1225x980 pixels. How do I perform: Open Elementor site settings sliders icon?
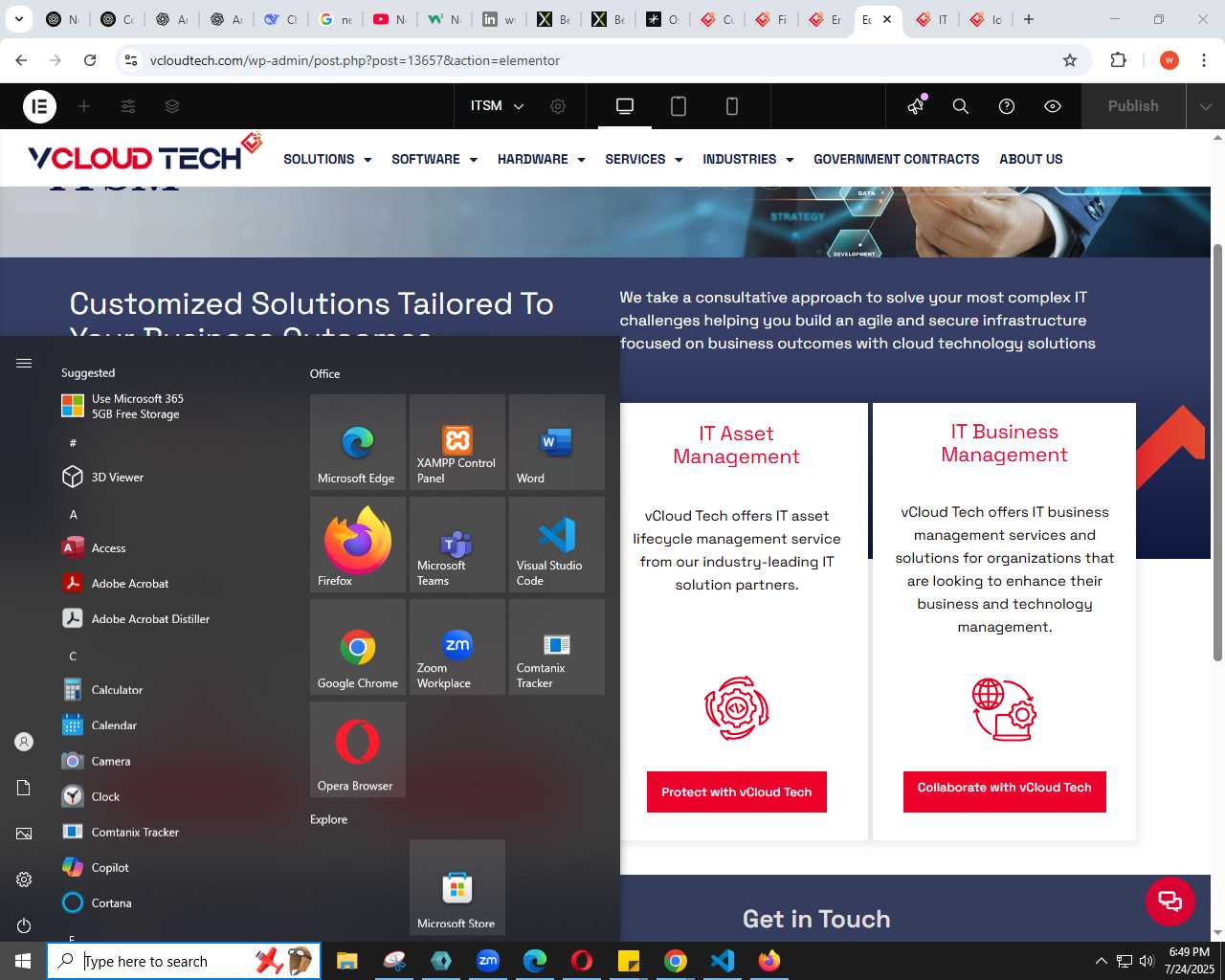click(x=128, y=106)
